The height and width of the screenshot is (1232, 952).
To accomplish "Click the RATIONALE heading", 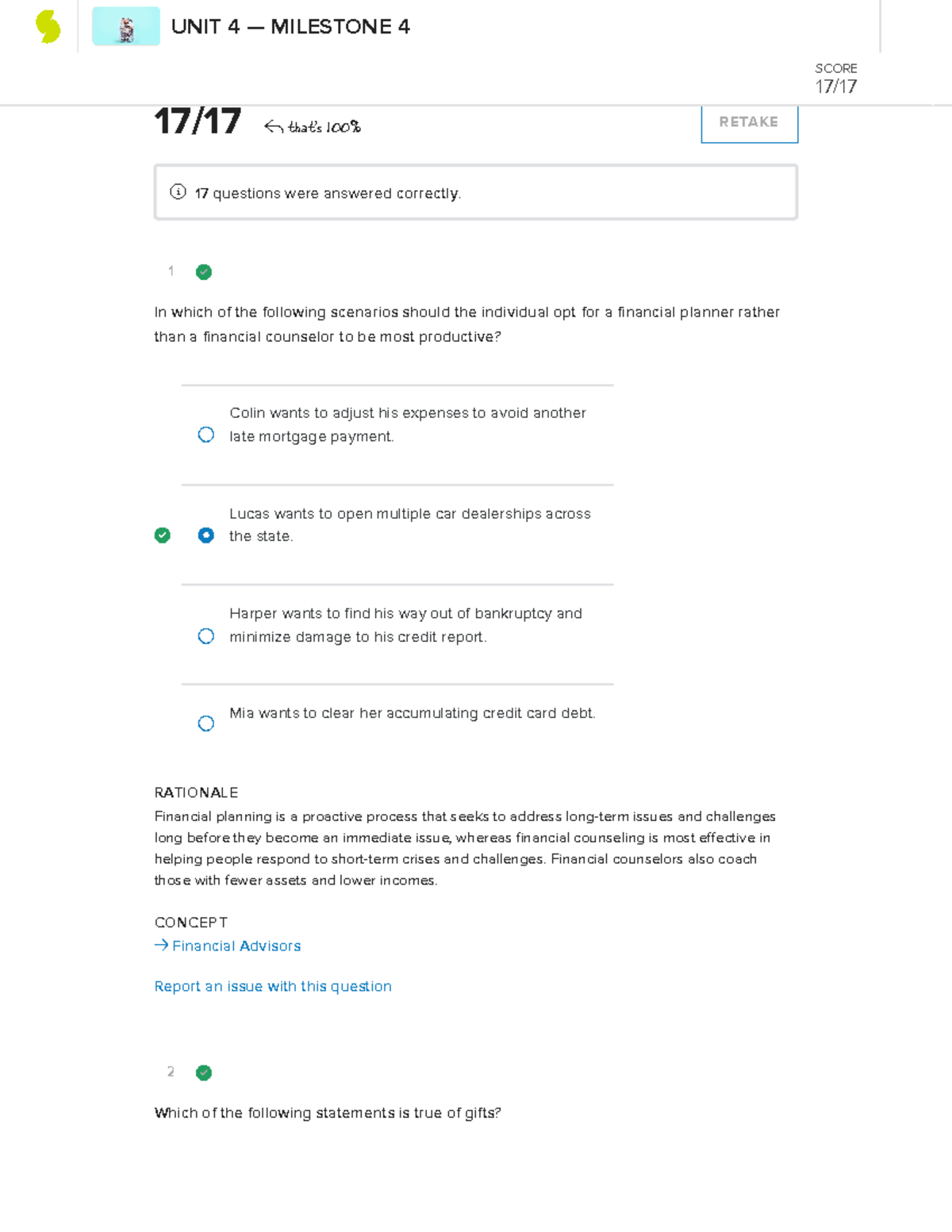I will [196, 793].
